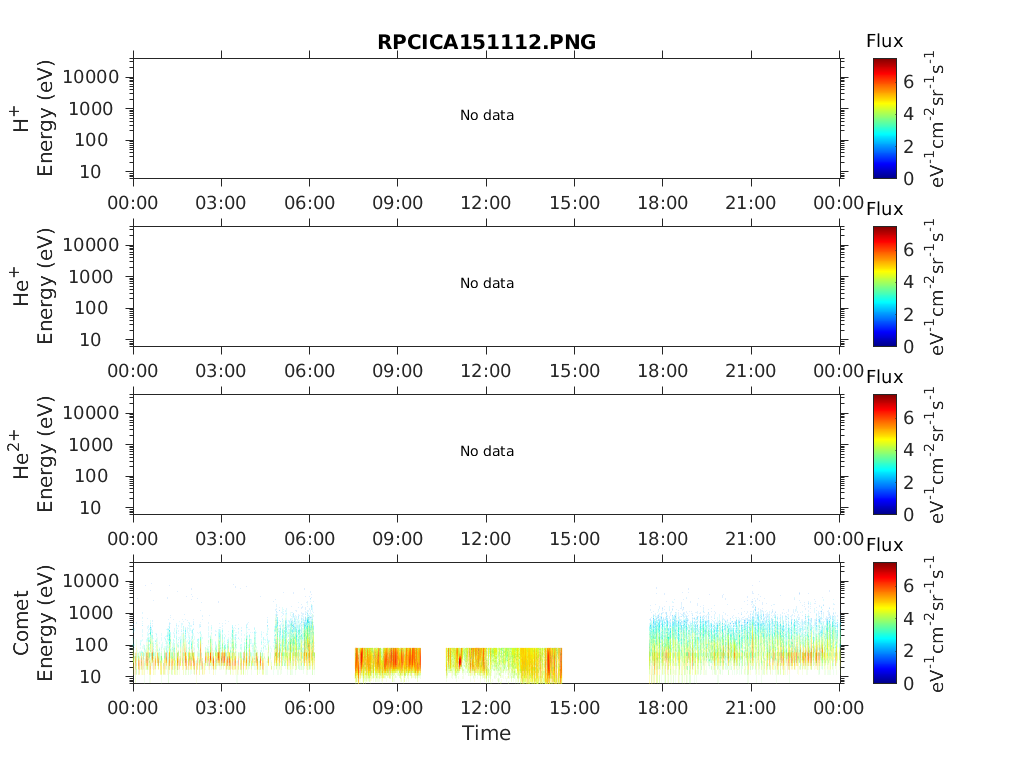
Task: Select the He2+ Energy (eV) axis label
Action: (44, 454)
